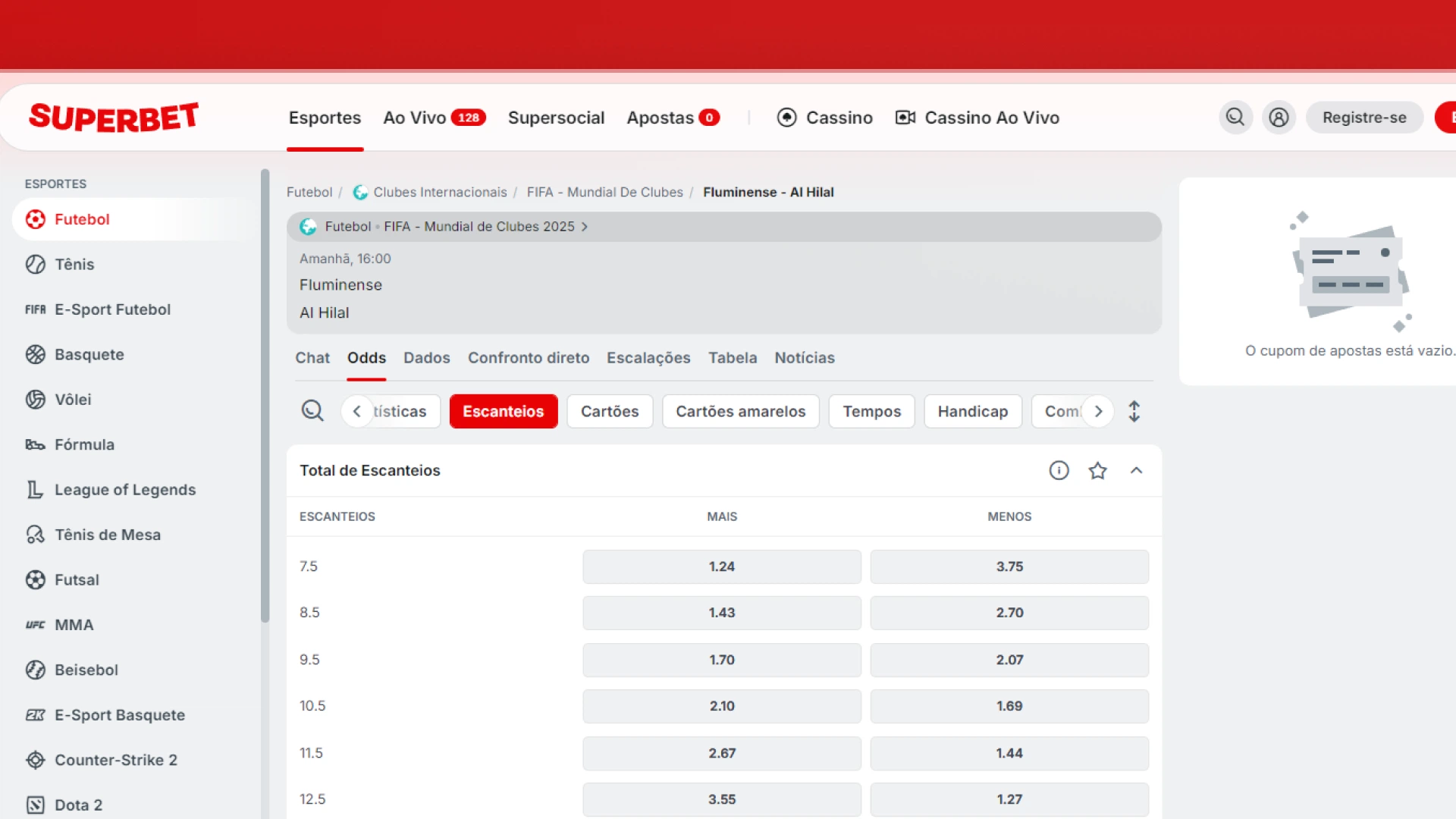Click the Registre-se button
The image size is (1456, 819).
[x=1364, y=118]
